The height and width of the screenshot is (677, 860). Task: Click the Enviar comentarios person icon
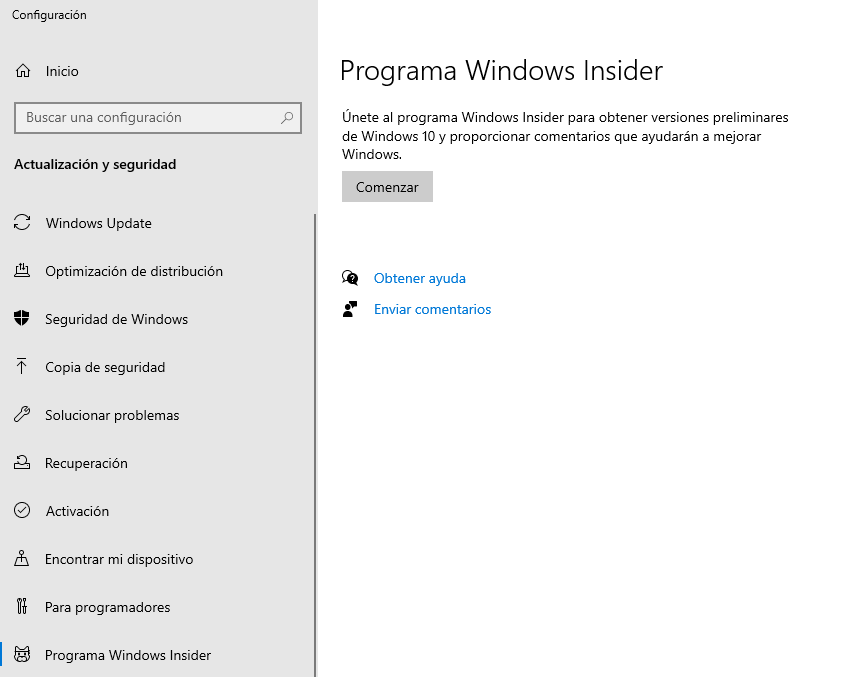(x=350, y=309)
